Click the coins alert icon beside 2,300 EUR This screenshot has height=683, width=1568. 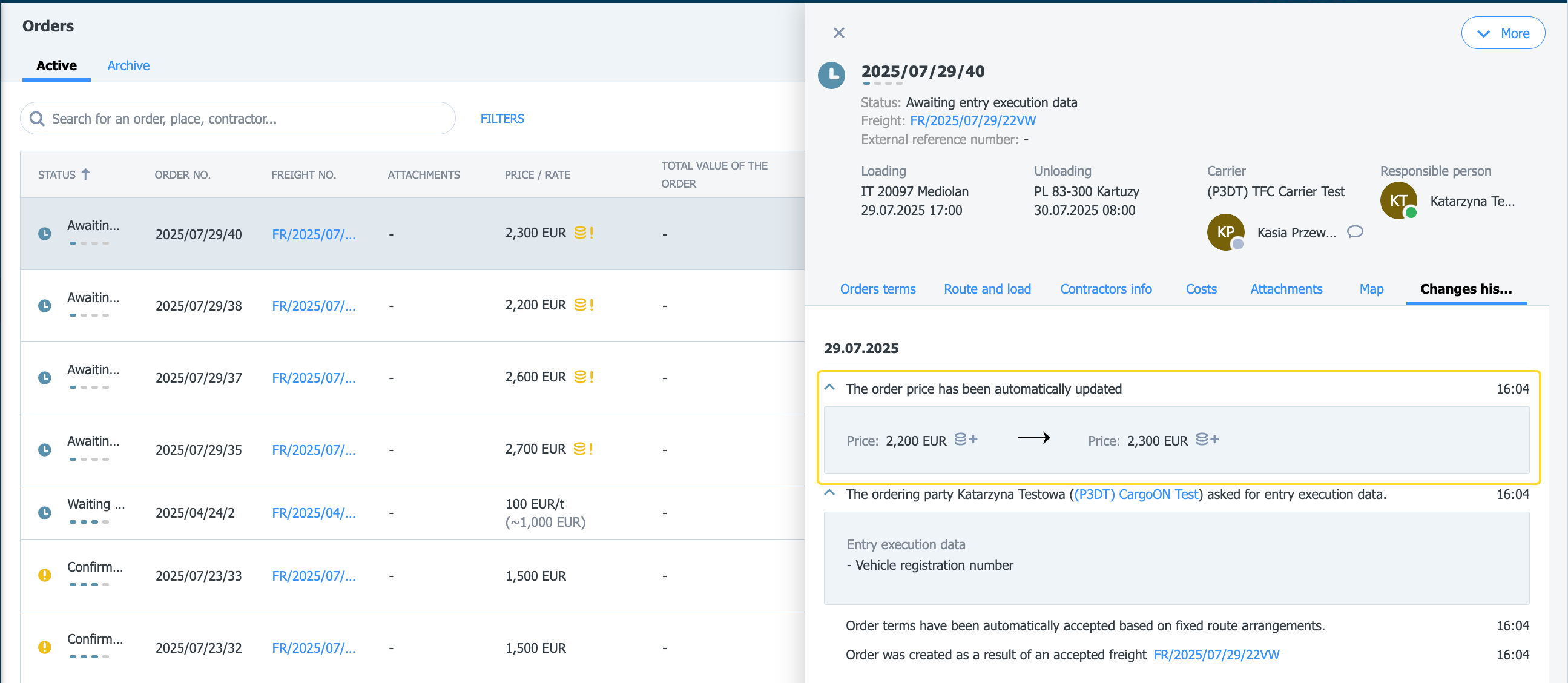583,233
